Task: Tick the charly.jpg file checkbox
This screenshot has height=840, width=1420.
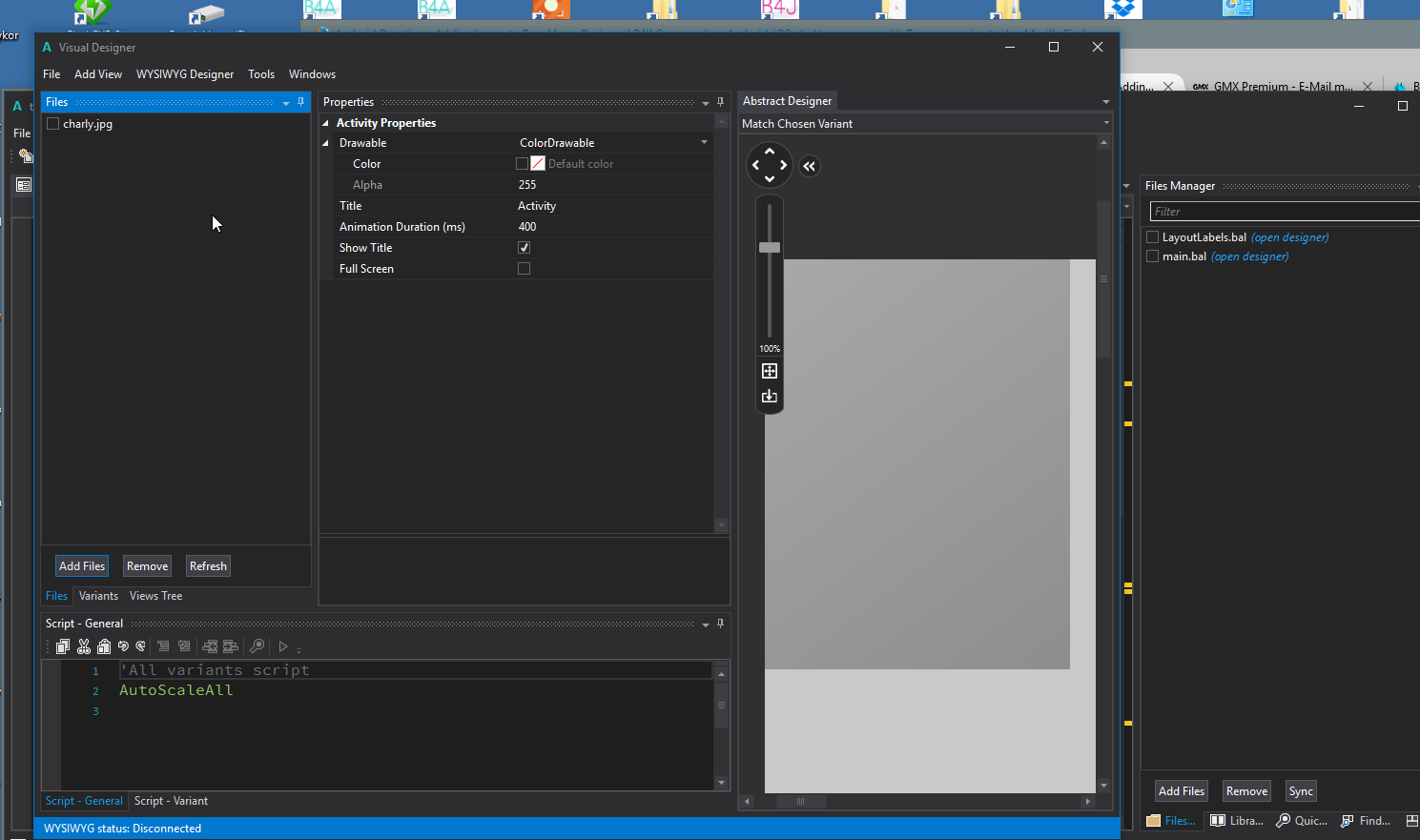Action: point(53,124)
